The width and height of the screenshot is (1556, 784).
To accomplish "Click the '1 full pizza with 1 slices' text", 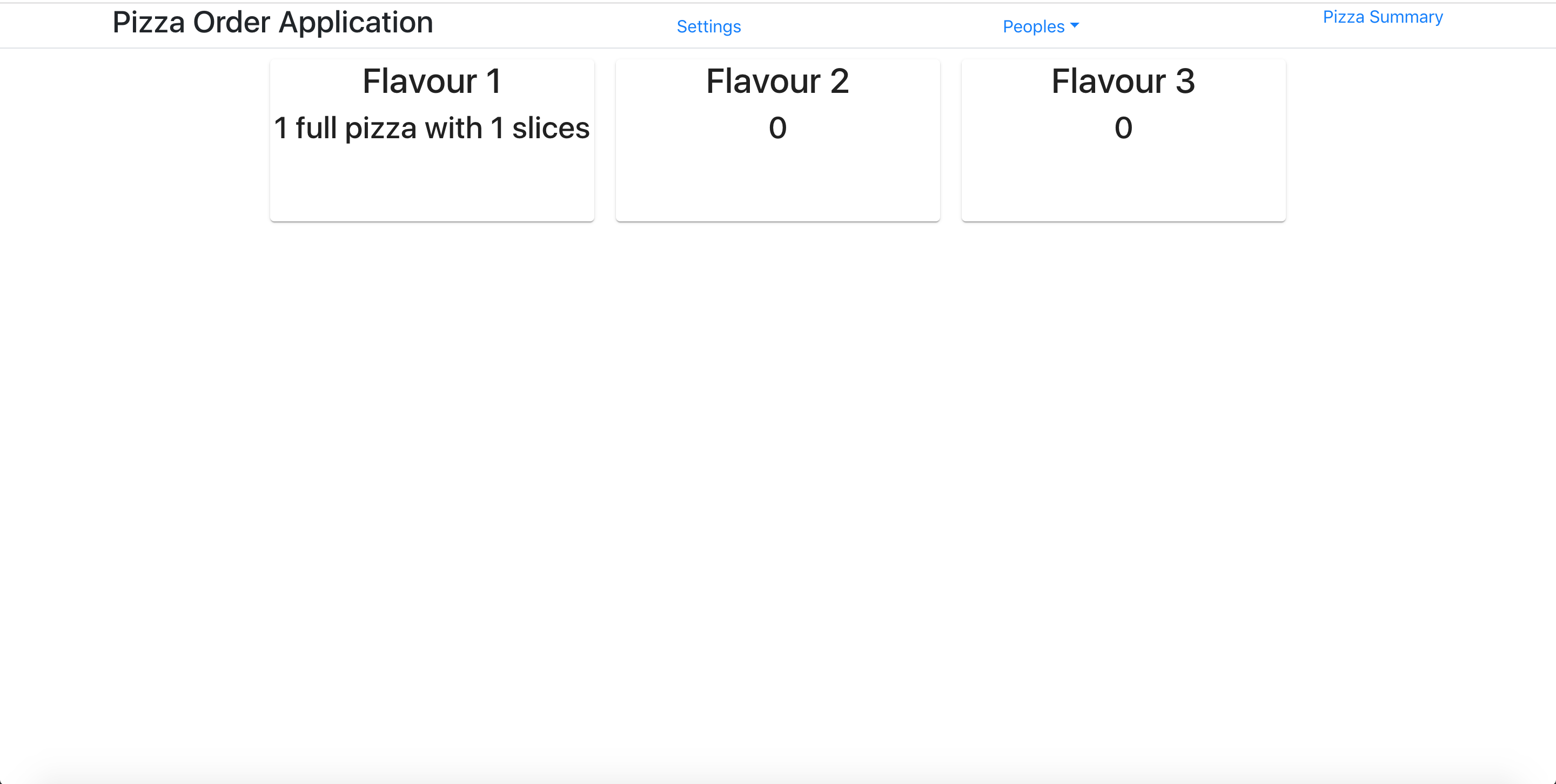I will (431, 127).
